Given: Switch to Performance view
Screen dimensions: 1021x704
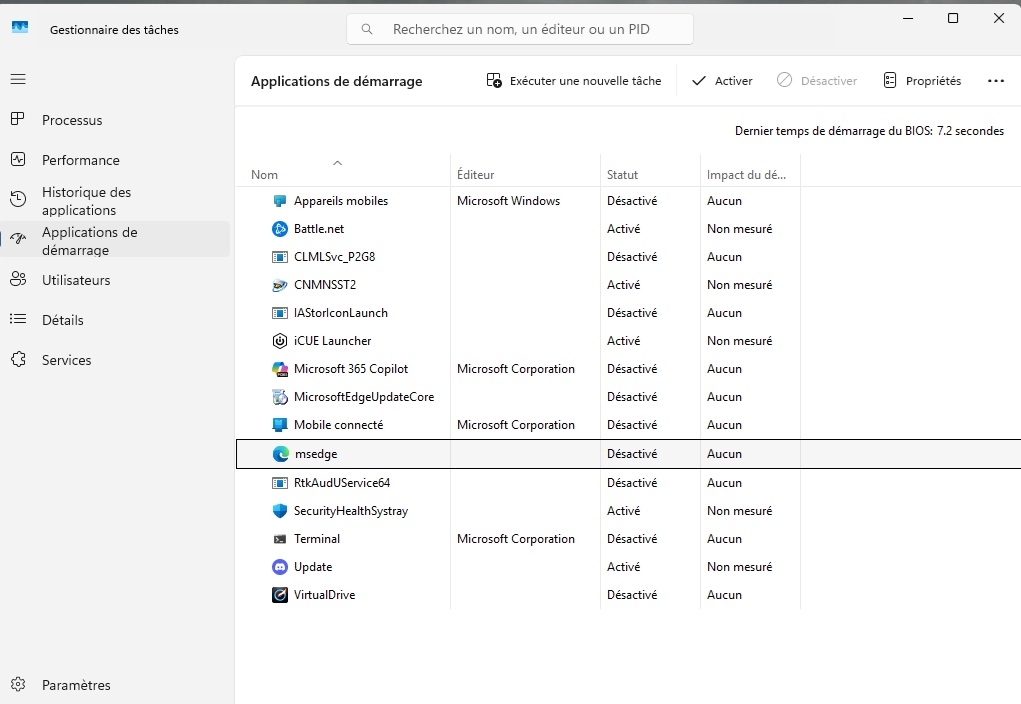Looking at the screenshot, I should (115, 160).
